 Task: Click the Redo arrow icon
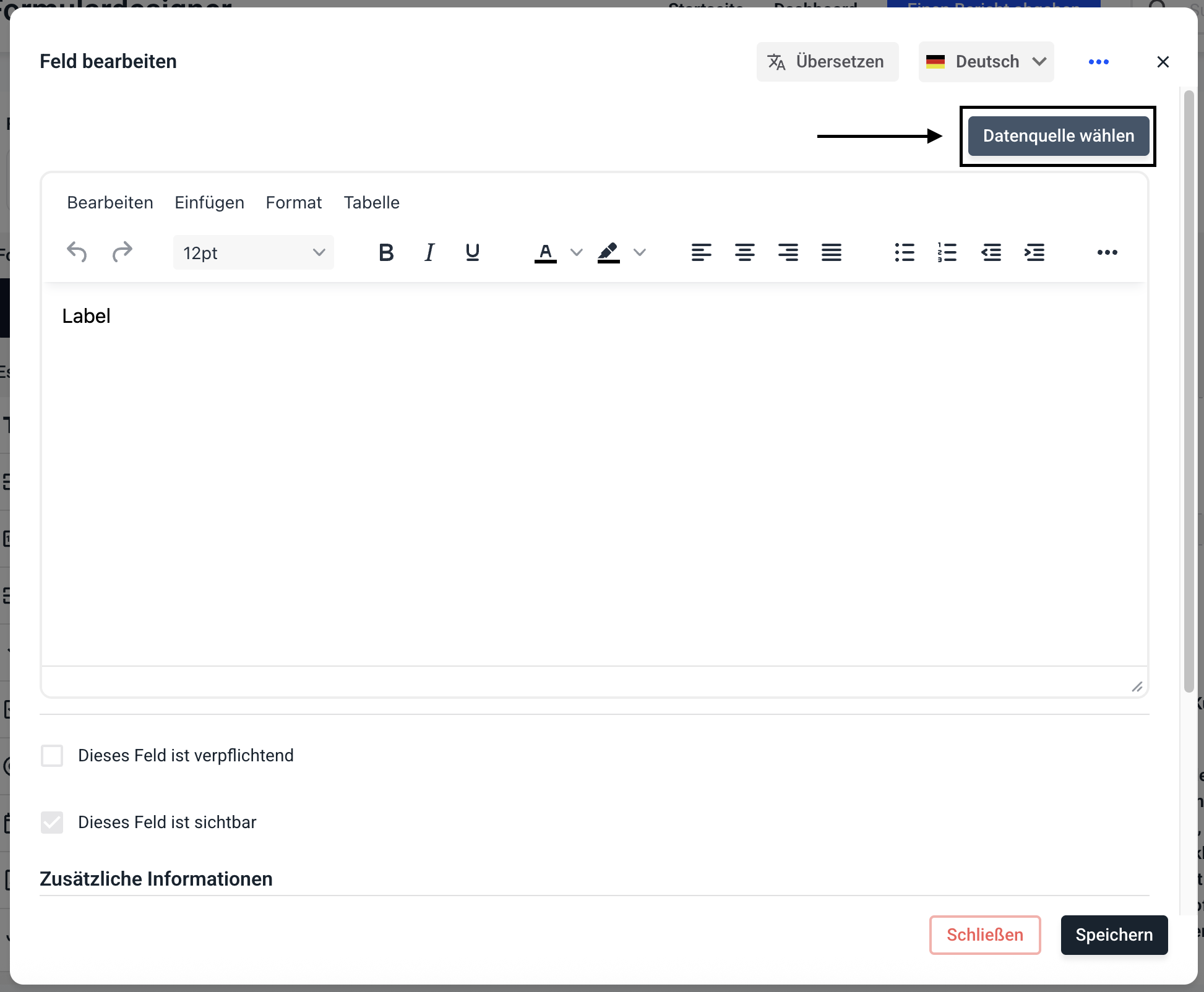click(122, 252)
